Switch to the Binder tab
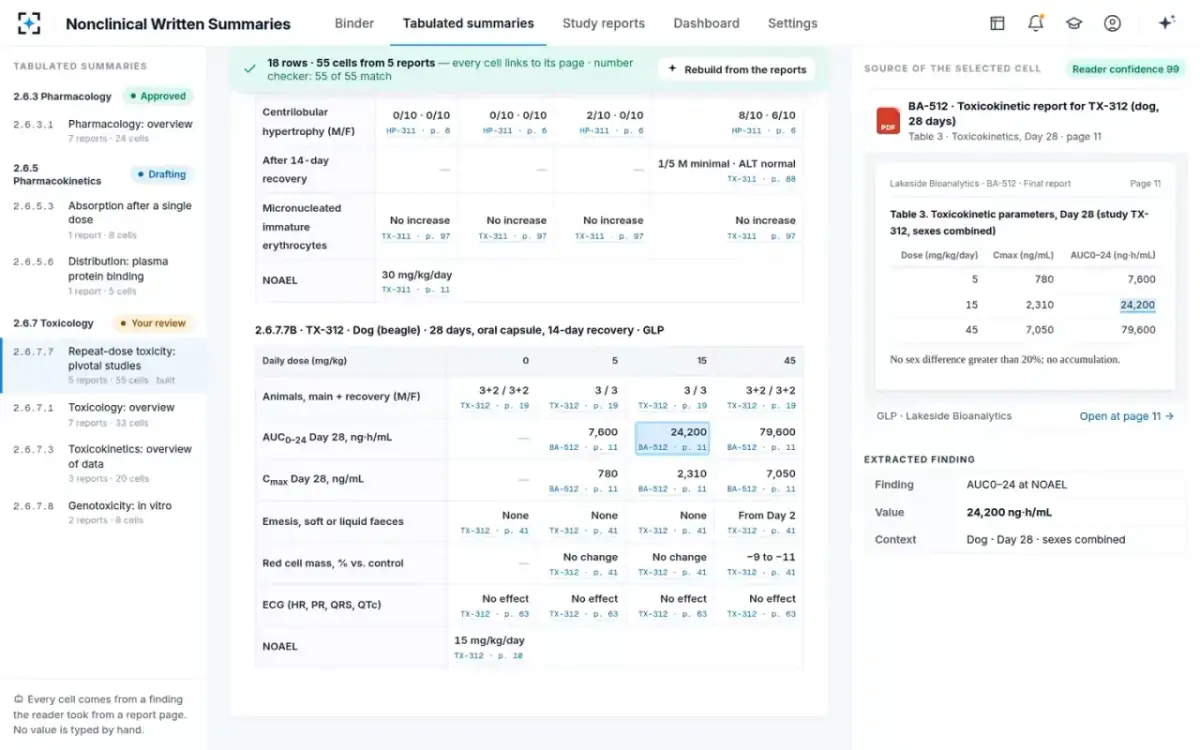Image resolution: width=1200 pixels, height=750 pixels. click(x=354, y=23)
